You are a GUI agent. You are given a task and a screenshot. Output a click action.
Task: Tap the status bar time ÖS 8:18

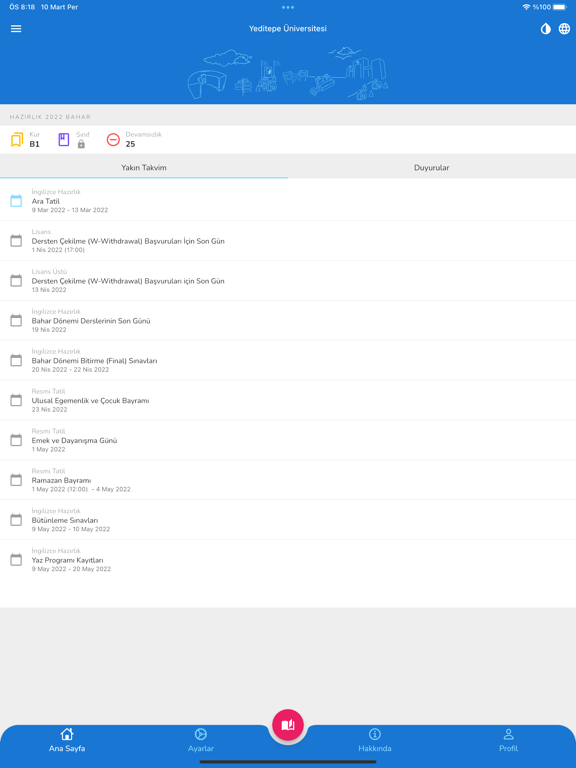tap(22, 7)
